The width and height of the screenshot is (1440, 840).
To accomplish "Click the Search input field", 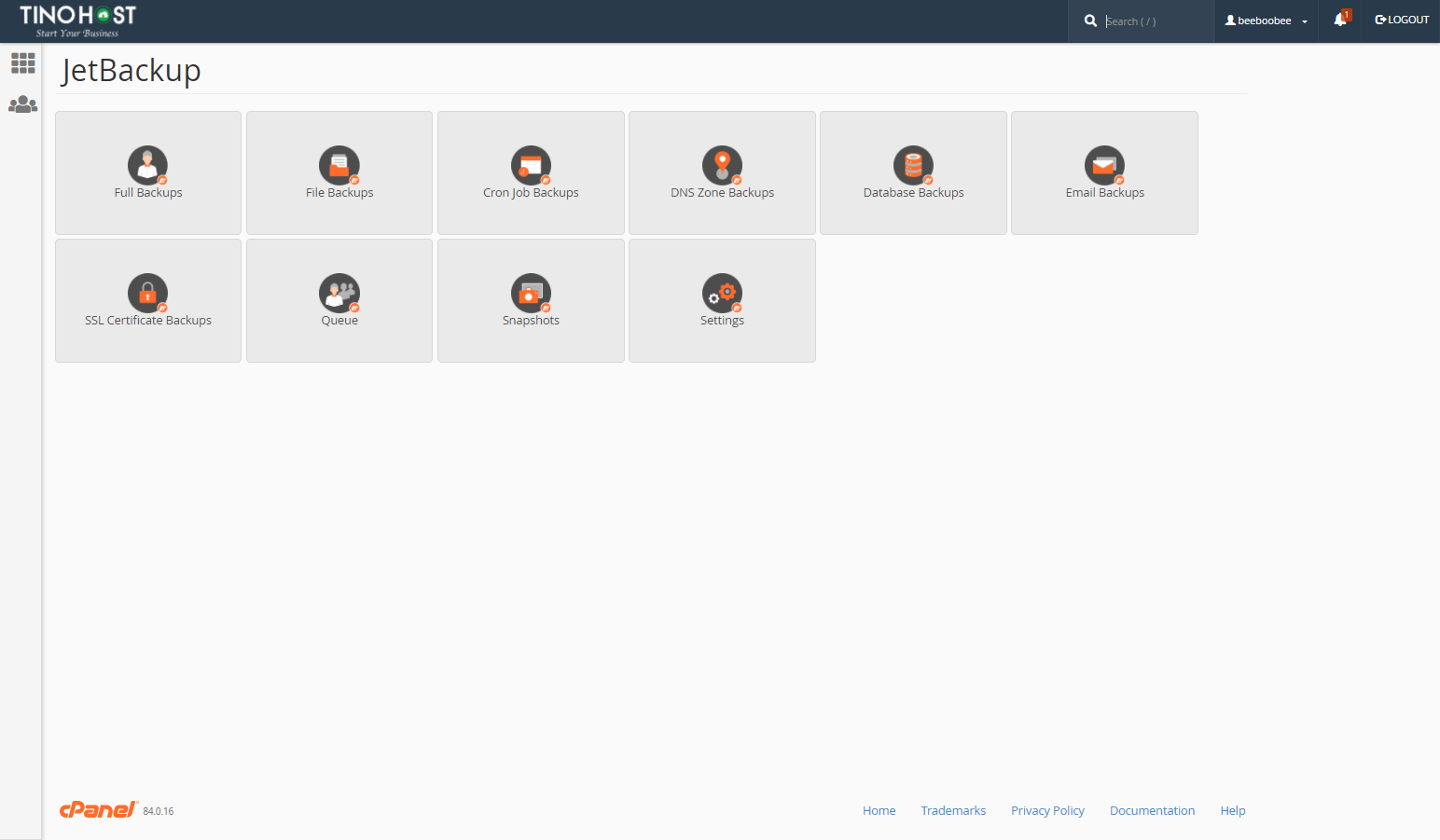I will (1155, 21).
